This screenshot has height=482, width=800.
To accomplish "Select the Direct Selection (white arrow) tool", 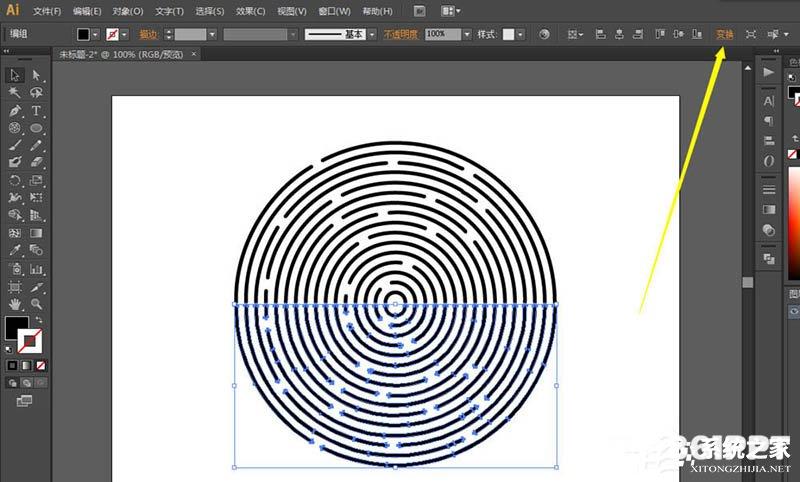I will (36, 75).
